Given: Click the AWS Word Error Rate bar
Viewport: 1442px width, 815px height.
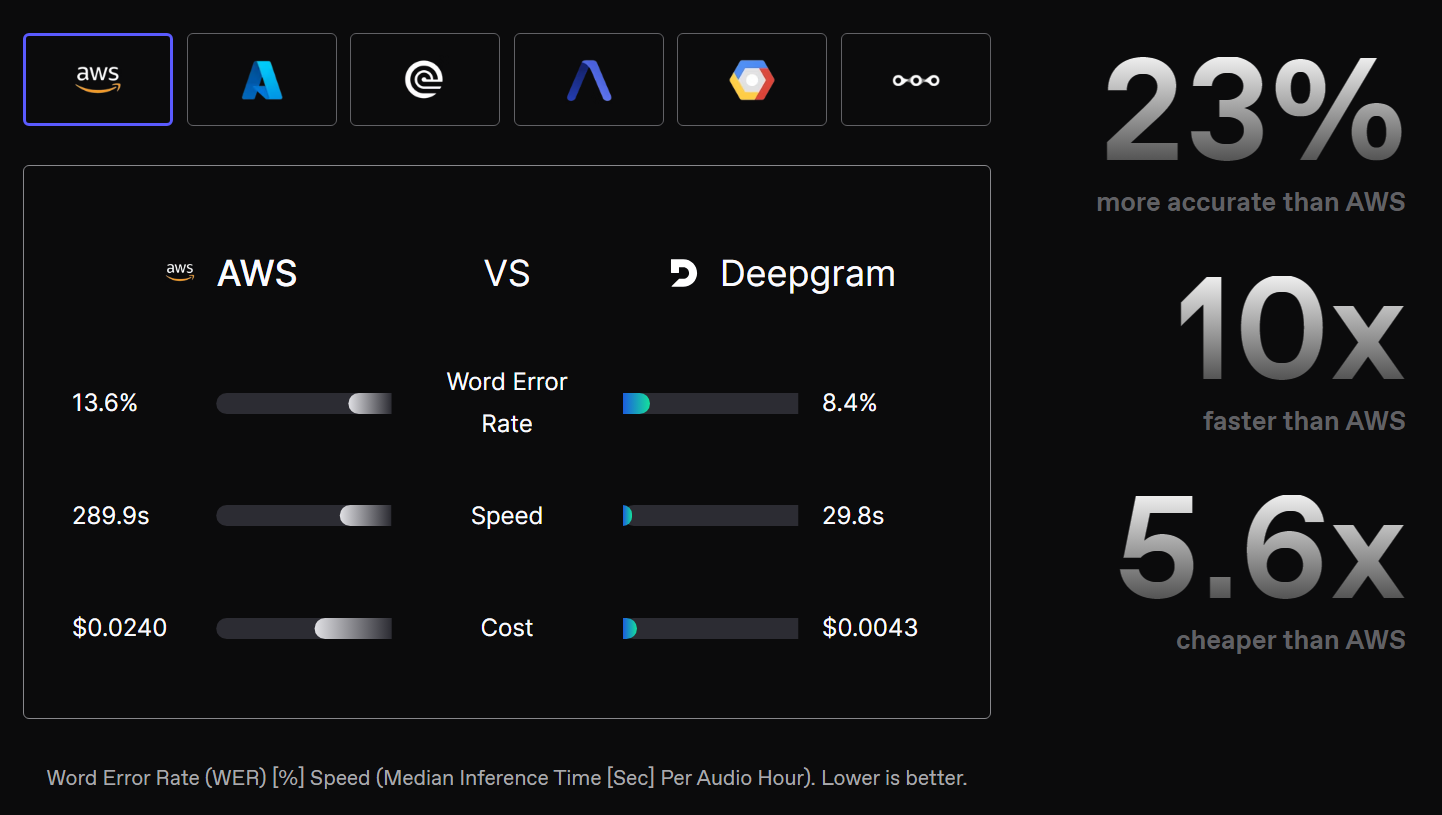Looking at the screenshot, I should 304,403.
